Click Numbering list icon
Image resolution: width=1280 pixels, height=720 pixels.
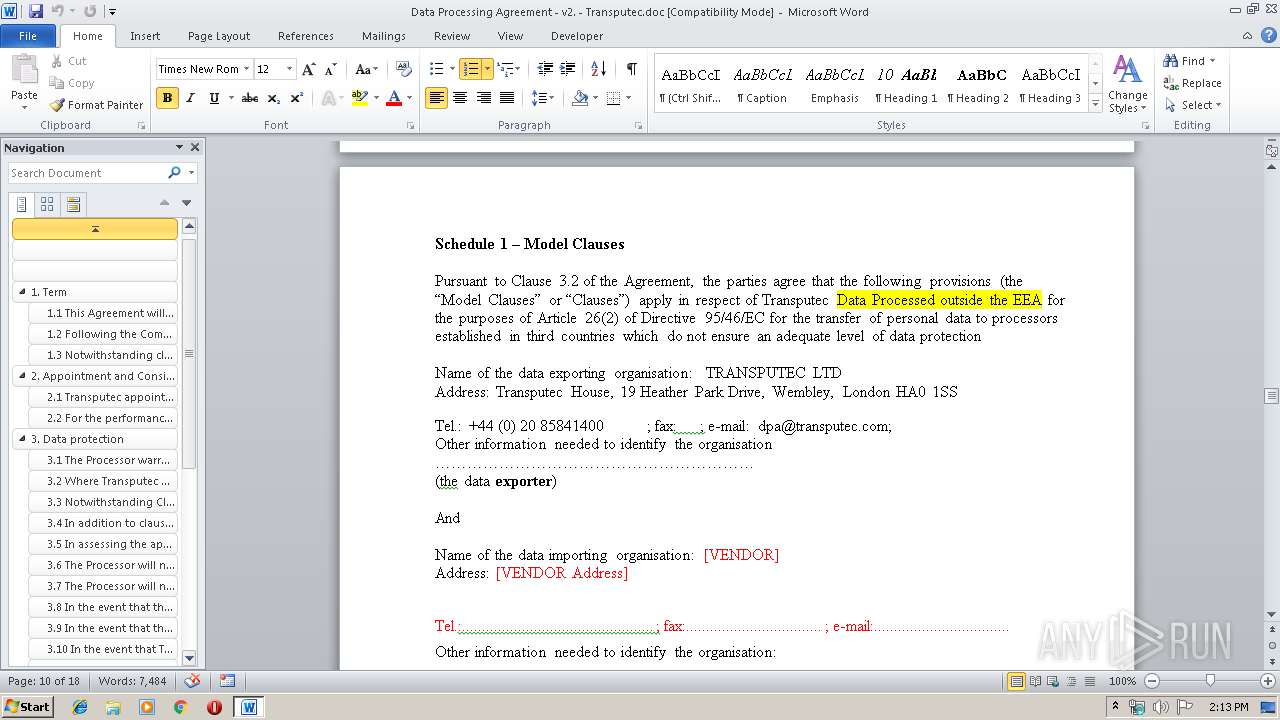coord(470,69)
